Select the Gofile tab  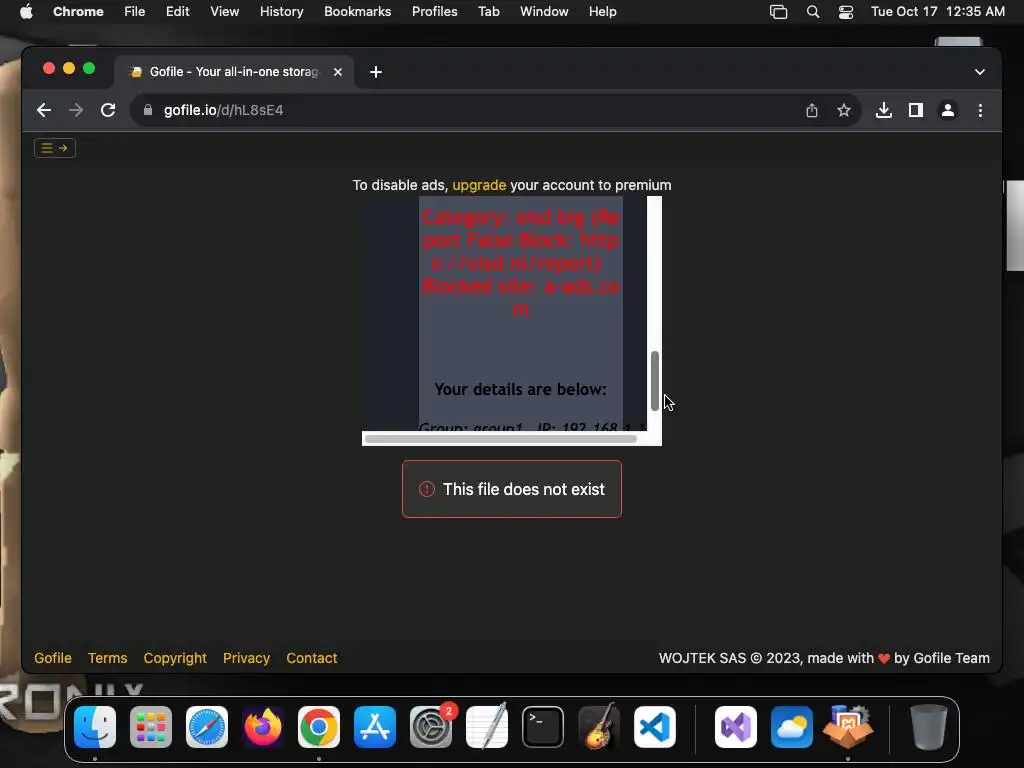(234, 72)
